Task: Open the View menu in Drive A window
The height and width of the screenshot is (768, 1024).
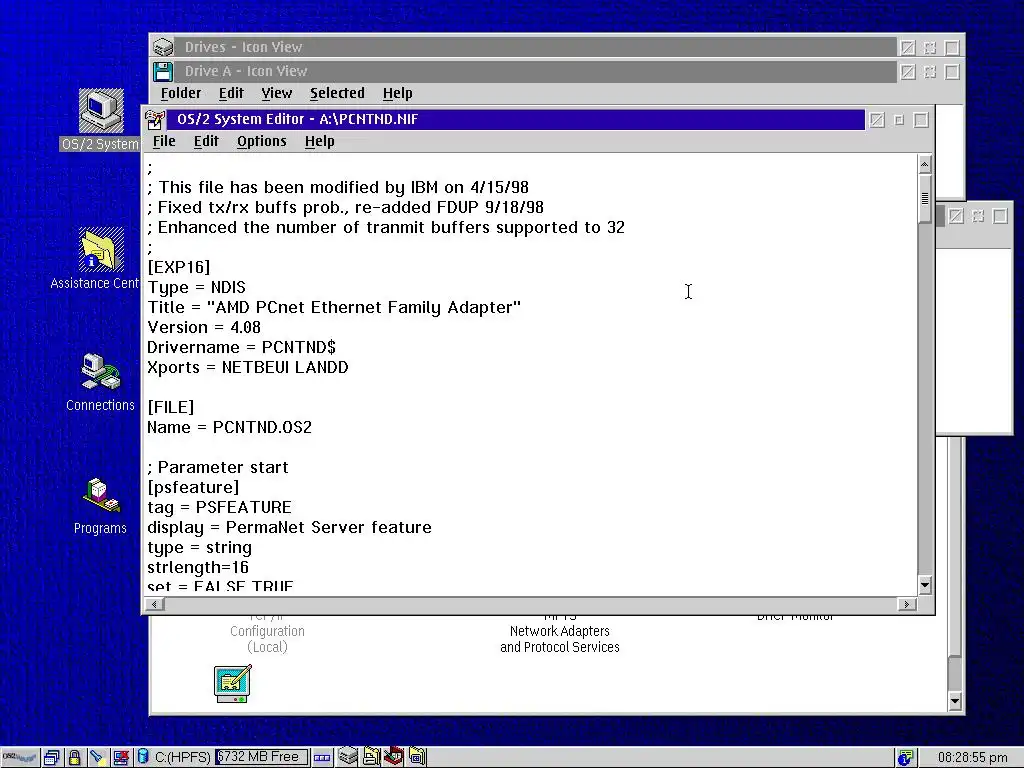Action: coord(277,93)
